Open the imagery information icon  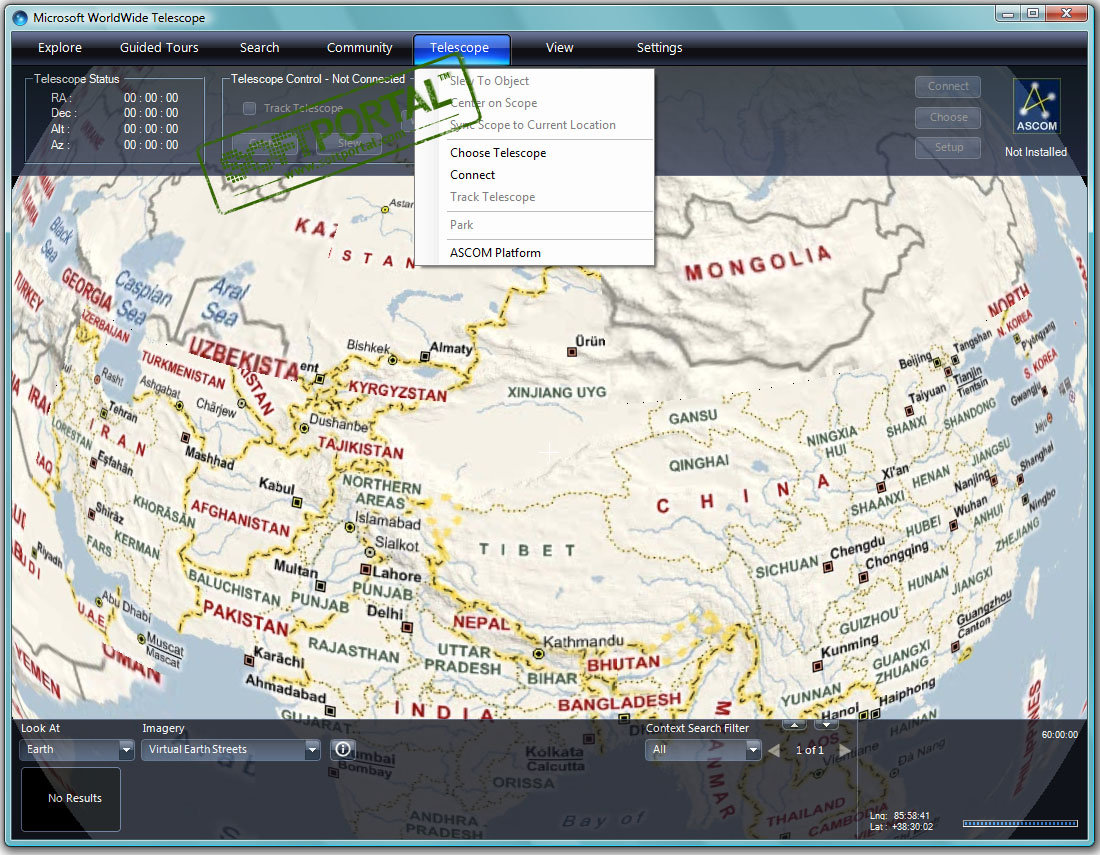(x=343, y=749)
